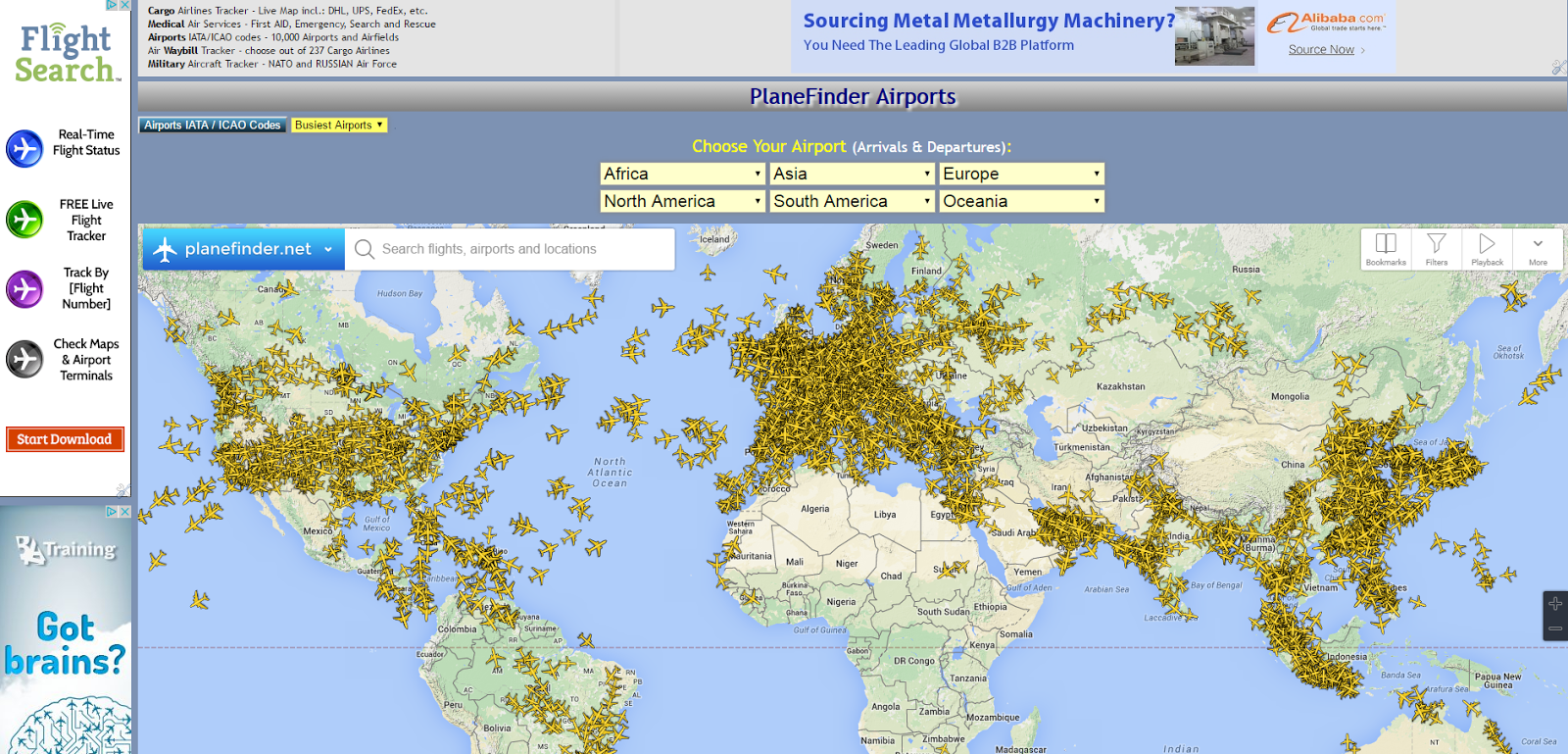
Task: Click the Flight Search logo
Action: 66,53
